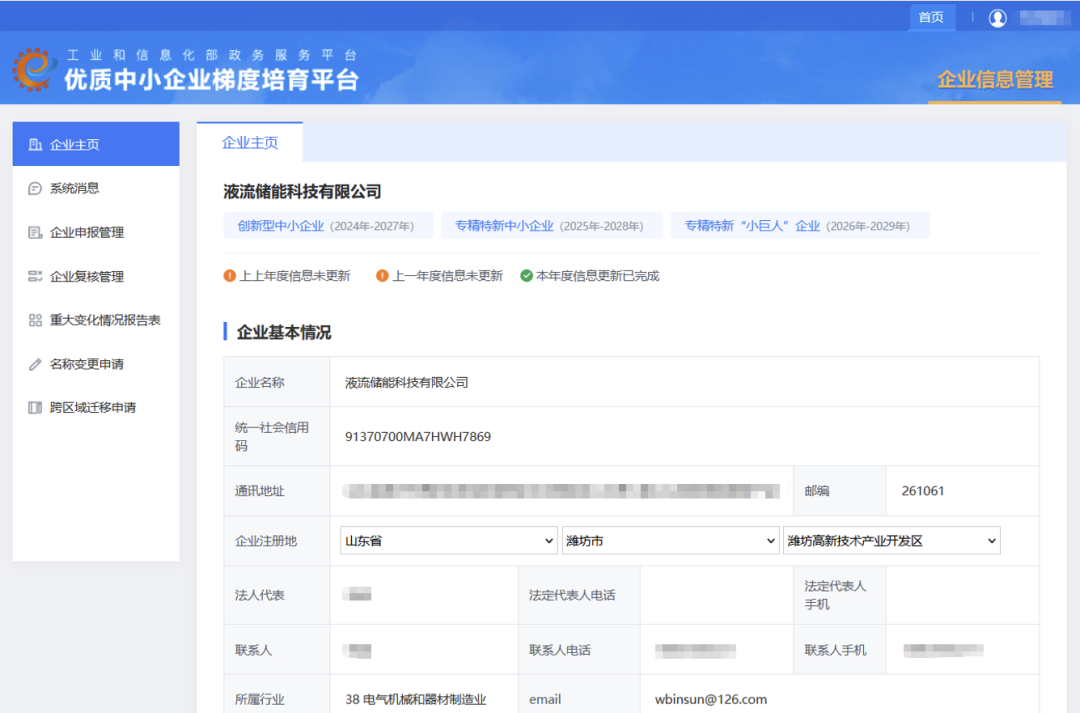Click the blurred 联系人电话 value
The width and height of the screenshot is (1080, 713).
695,650
